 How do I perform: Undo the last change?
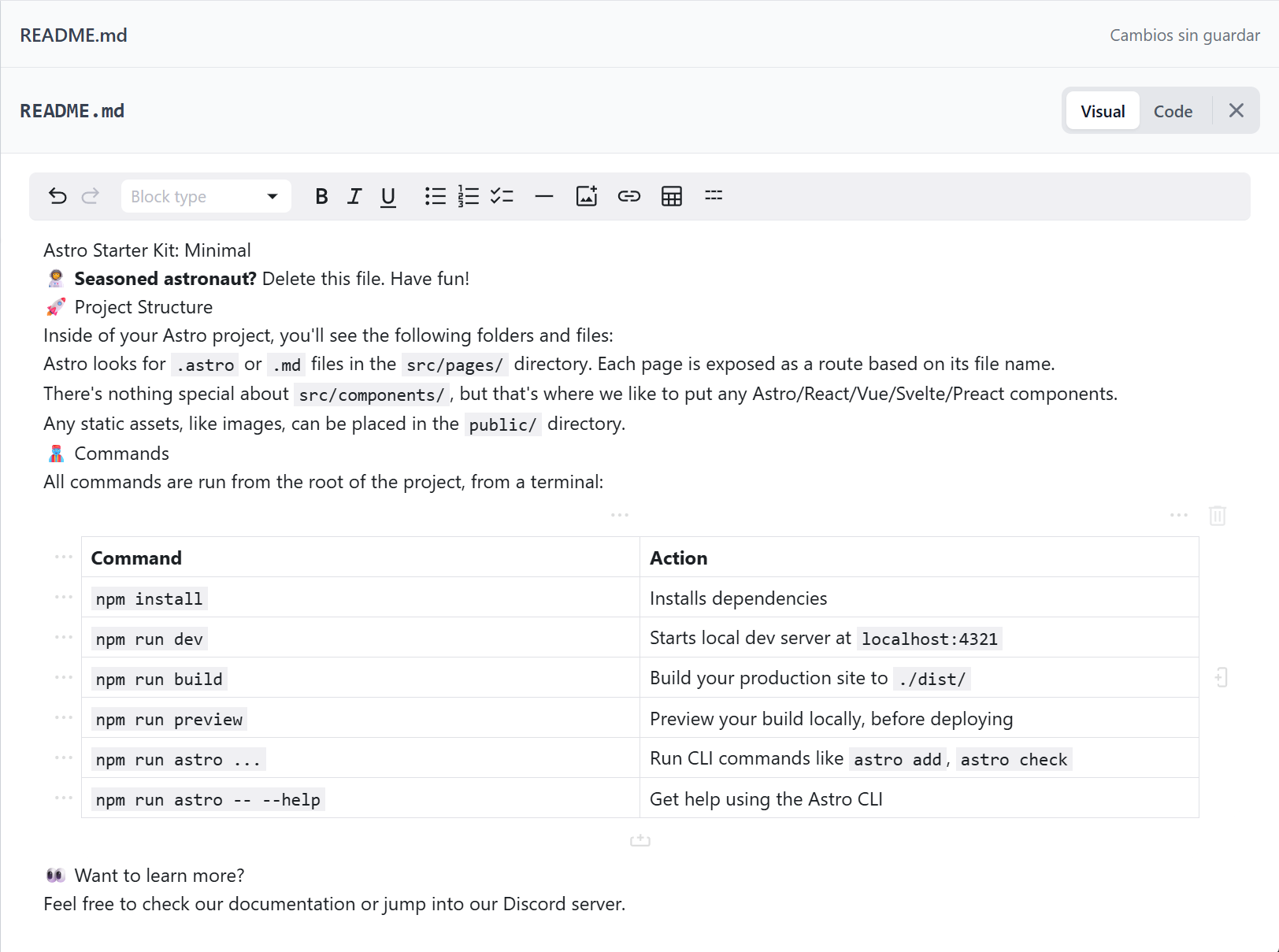(57, 196)
